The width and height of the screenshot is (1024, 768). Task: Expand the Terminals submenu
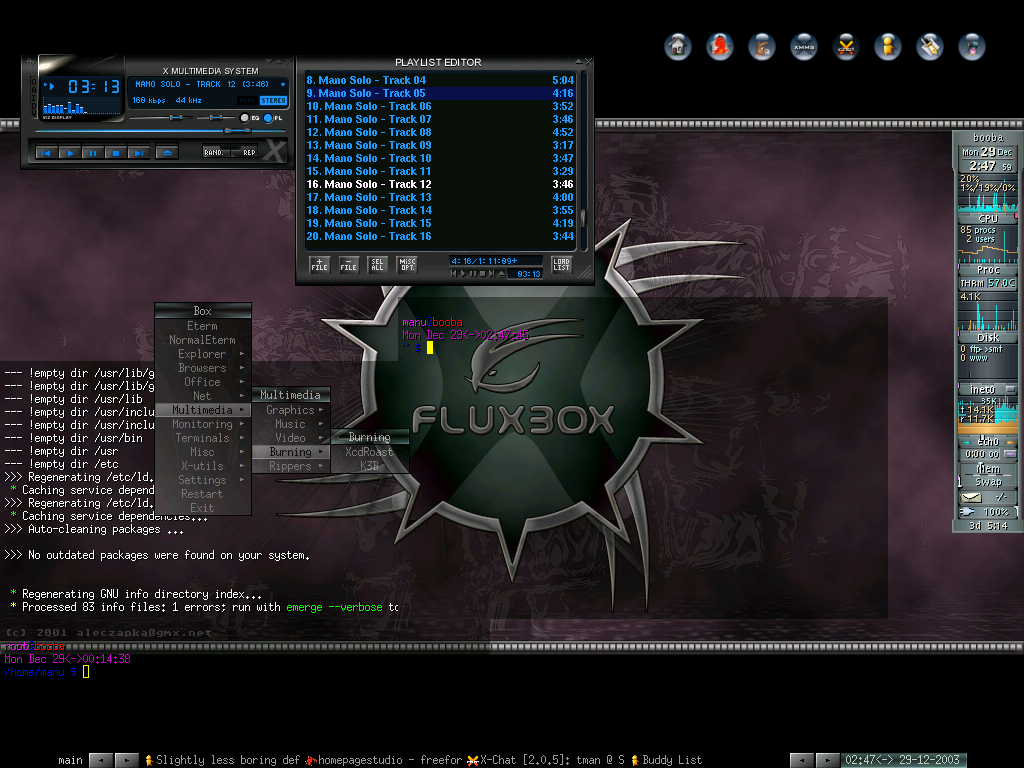(202, 438)
